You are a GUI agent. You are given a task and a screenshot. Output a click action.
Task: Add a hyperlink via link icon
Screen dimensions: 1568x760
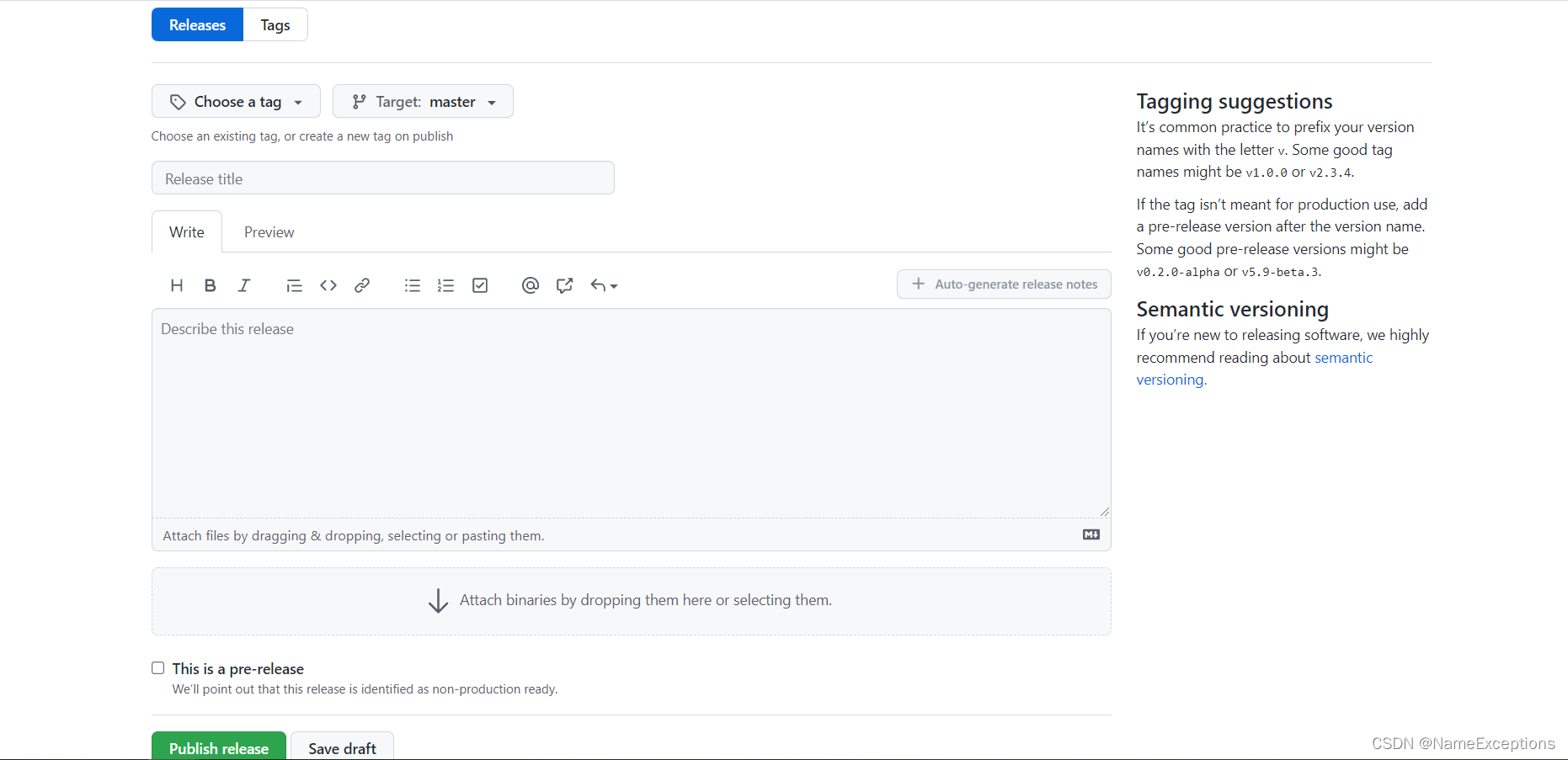click(362, 285)
